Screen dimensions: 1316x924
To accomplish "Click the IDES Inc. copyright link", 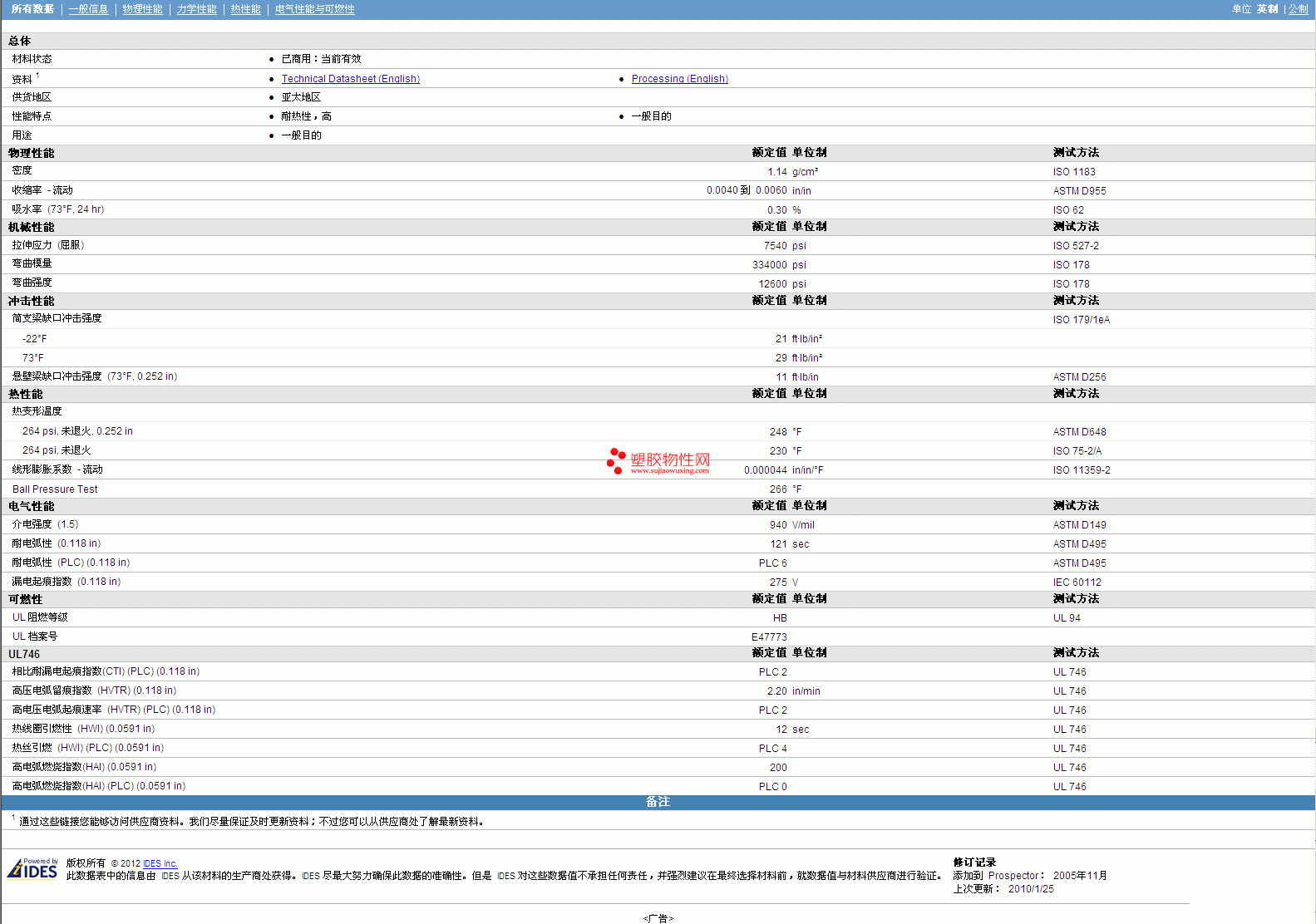I will (x=160, y=863).
